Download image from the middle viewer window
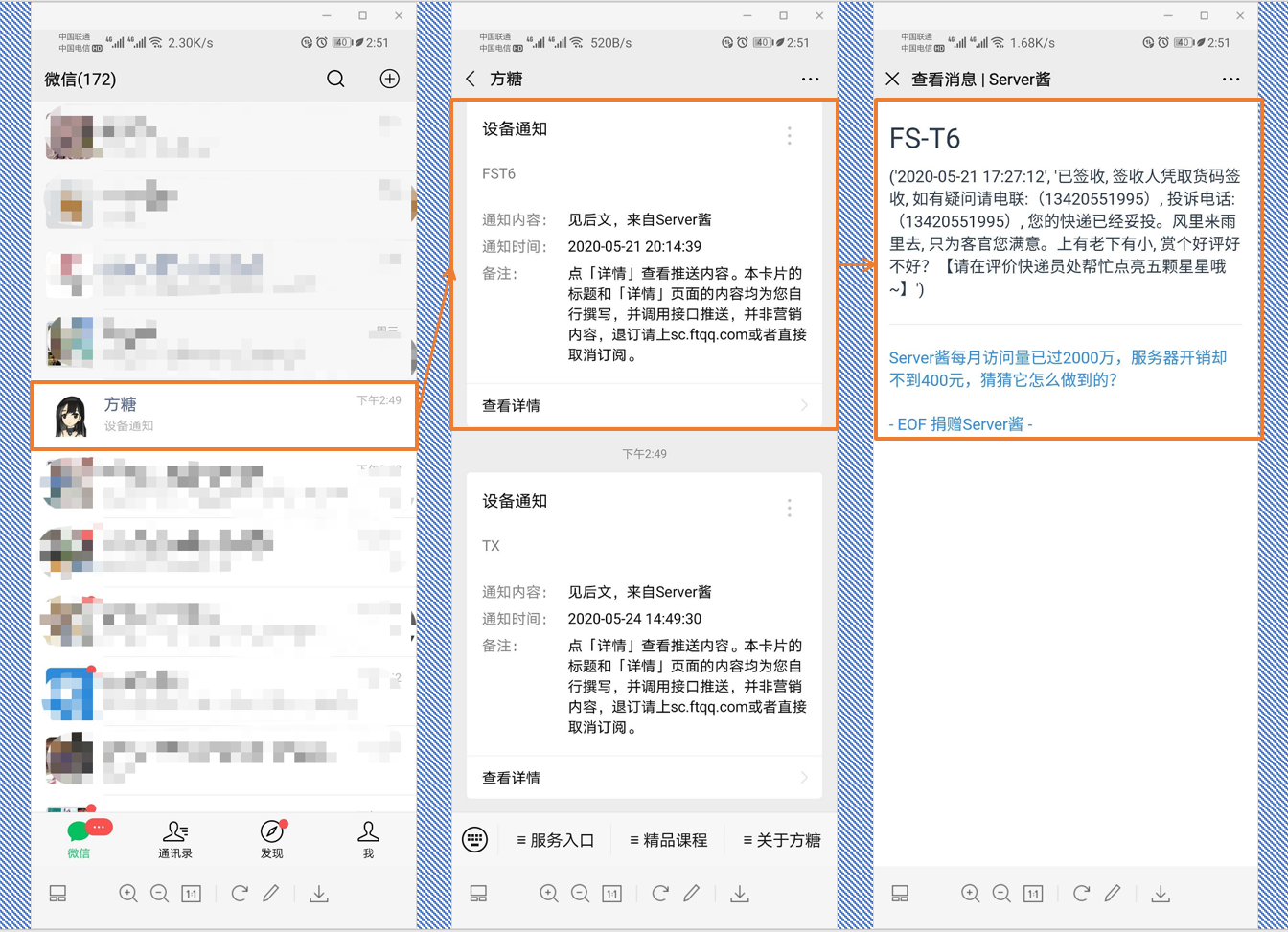Image resolution: width=1288 pixels, height=932 pixels. [x=740, y=893]
